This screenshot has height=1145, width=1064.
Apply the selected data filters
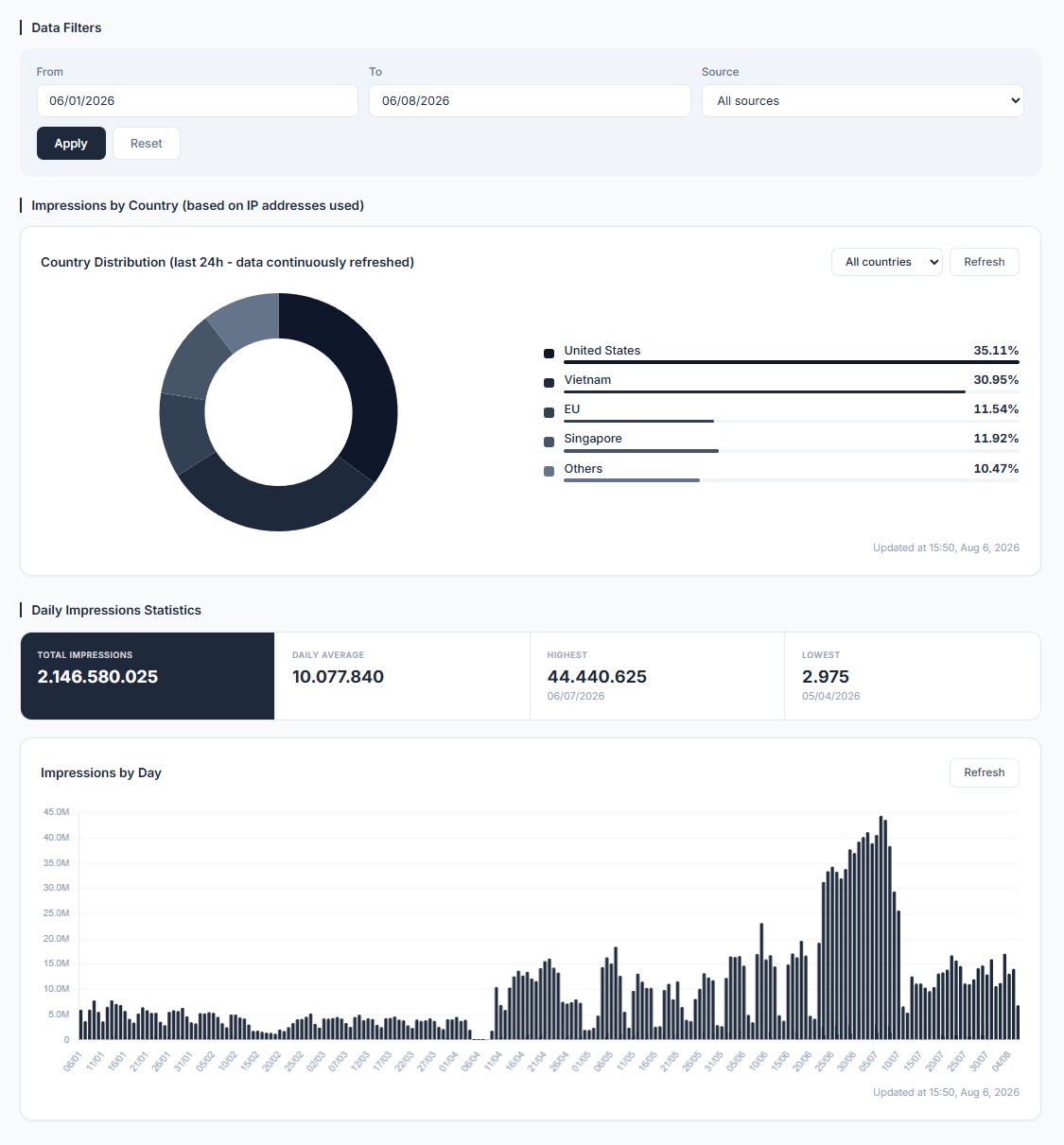71,144
